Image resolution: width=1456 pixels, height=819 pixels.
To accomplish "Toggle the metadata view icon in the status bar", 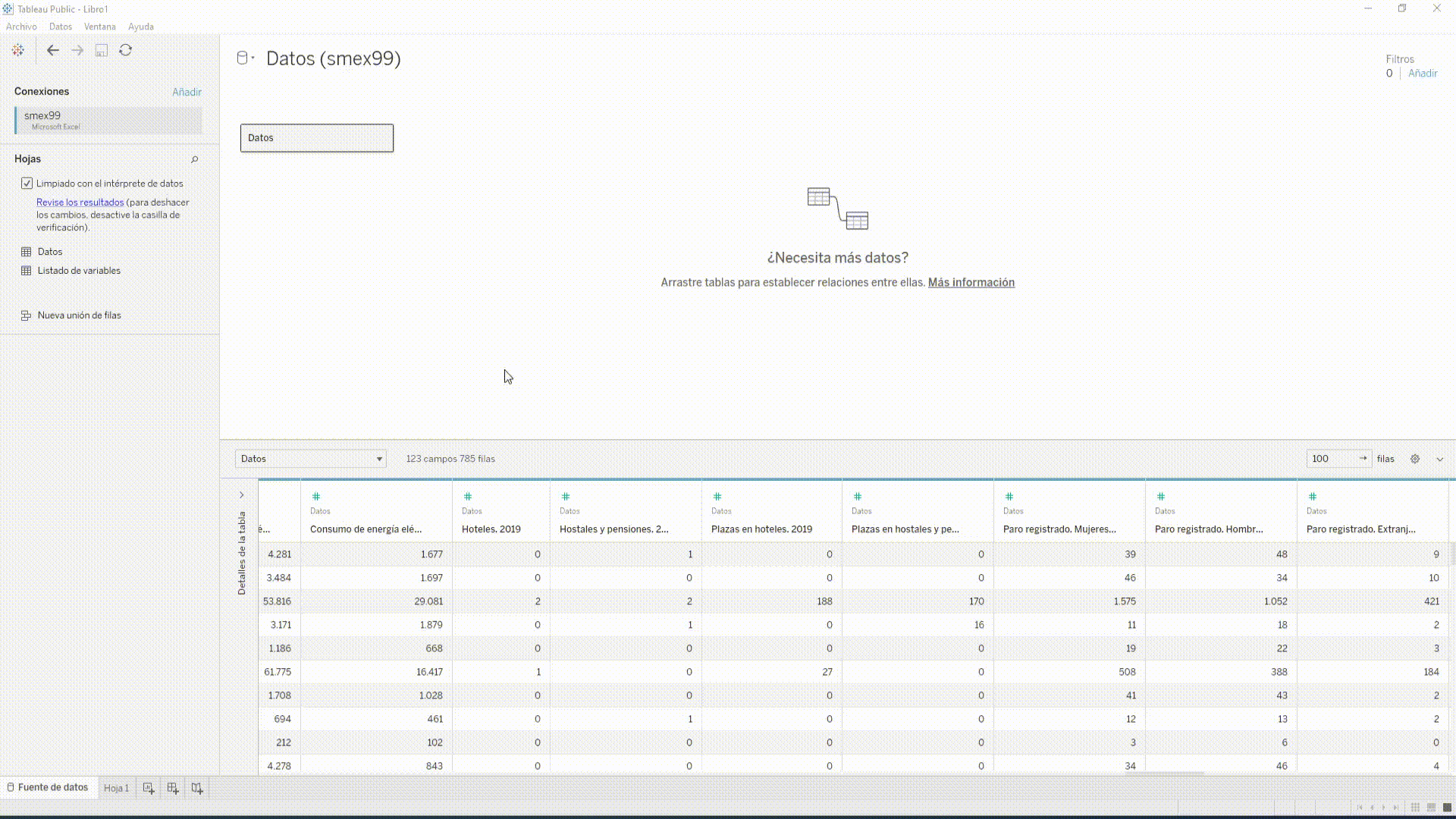I will pyautogui.click(x=1431, y=807).
